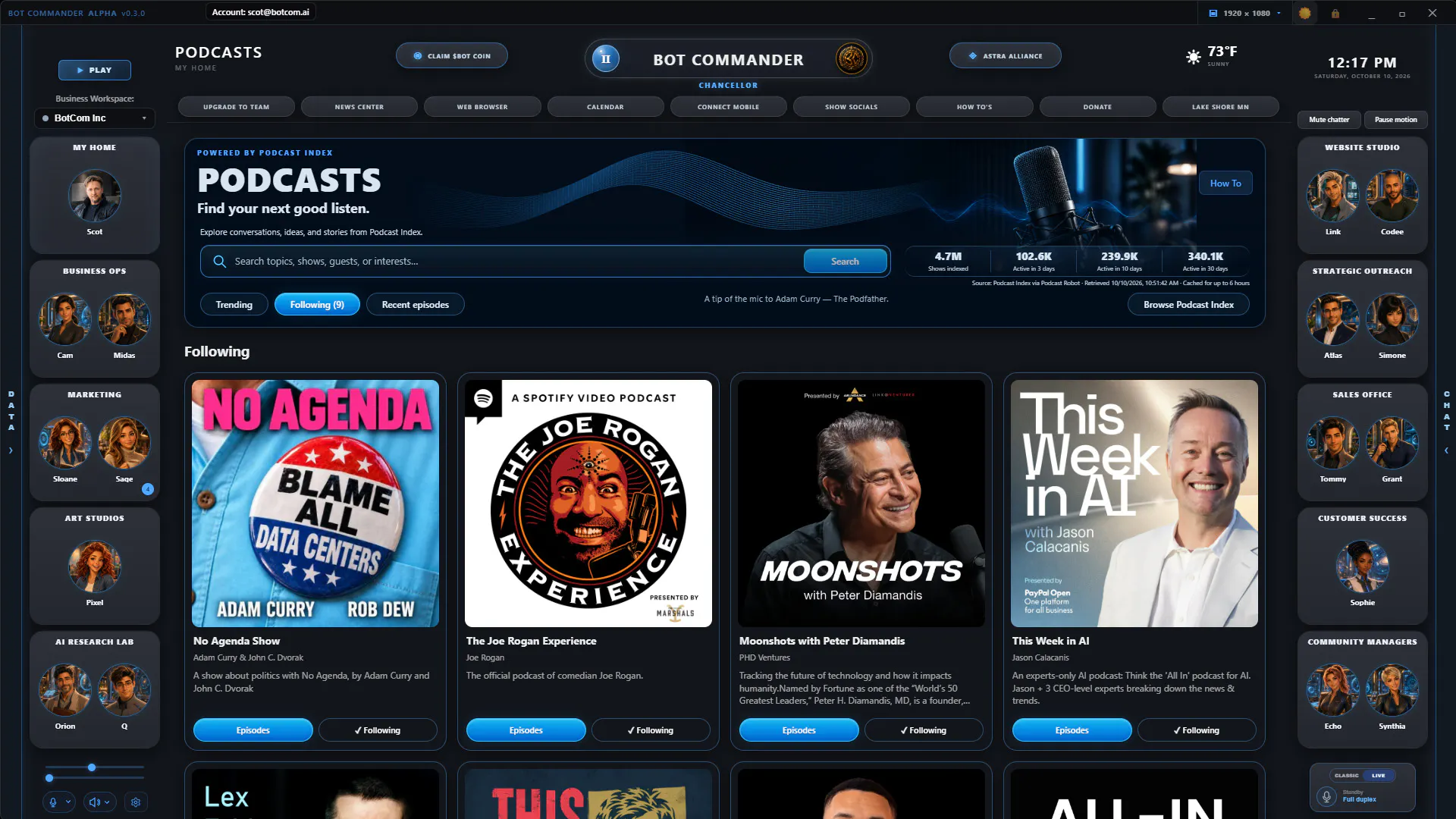This screenshot has width=1456, height=819.
Task: Toggle the Play button
Action: click(95, 70)
